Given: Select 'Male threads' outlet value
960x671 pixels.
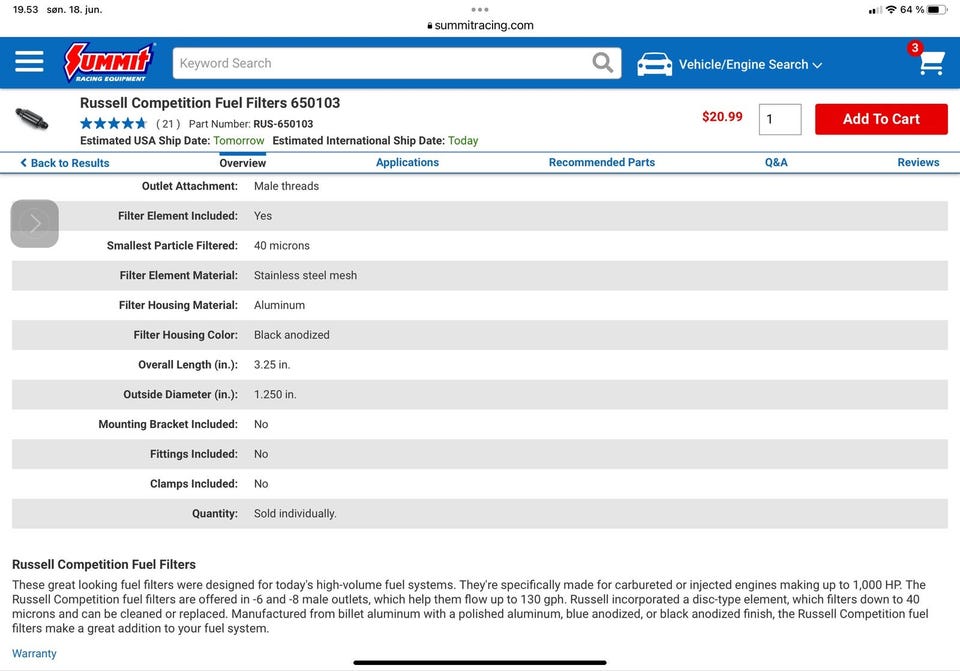Looking at the screenshot, I should tap(287, 186).
